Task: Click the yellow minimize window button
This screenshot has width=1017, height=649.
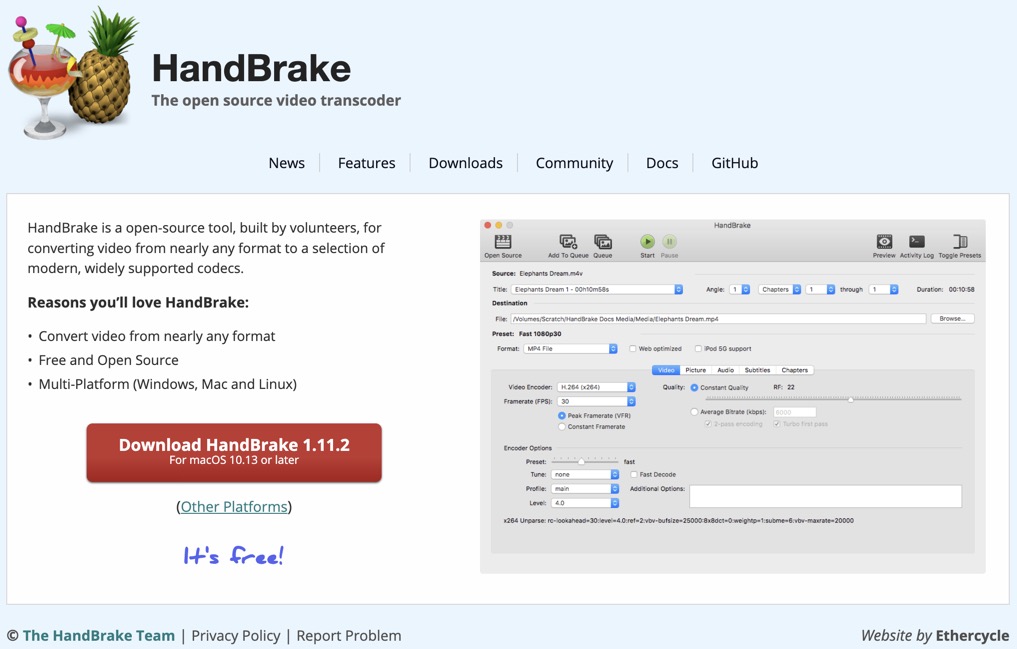Action: (x=499, y=225)
